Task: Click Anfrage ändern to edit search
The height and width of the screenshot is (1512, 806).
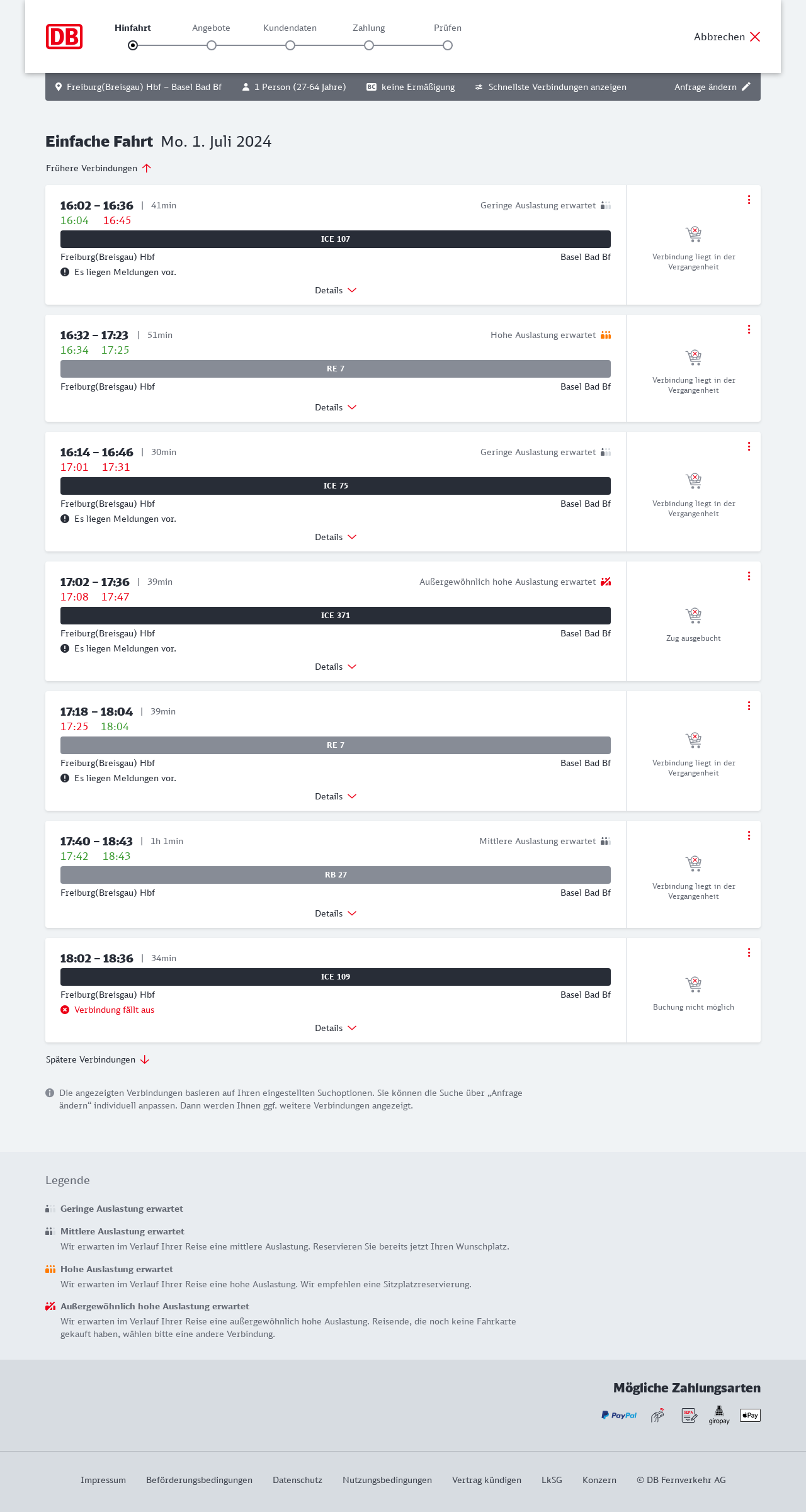Action: point(712,87)
